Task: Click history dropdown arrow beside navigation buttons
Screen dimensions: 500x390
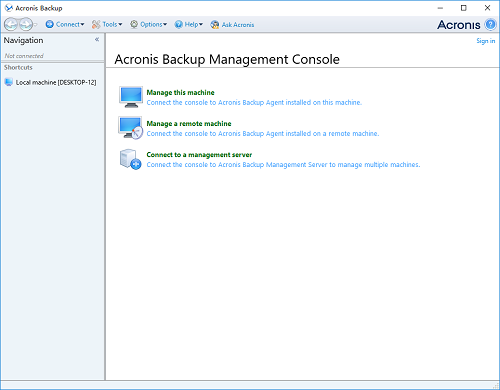Action: coord(35,25)
